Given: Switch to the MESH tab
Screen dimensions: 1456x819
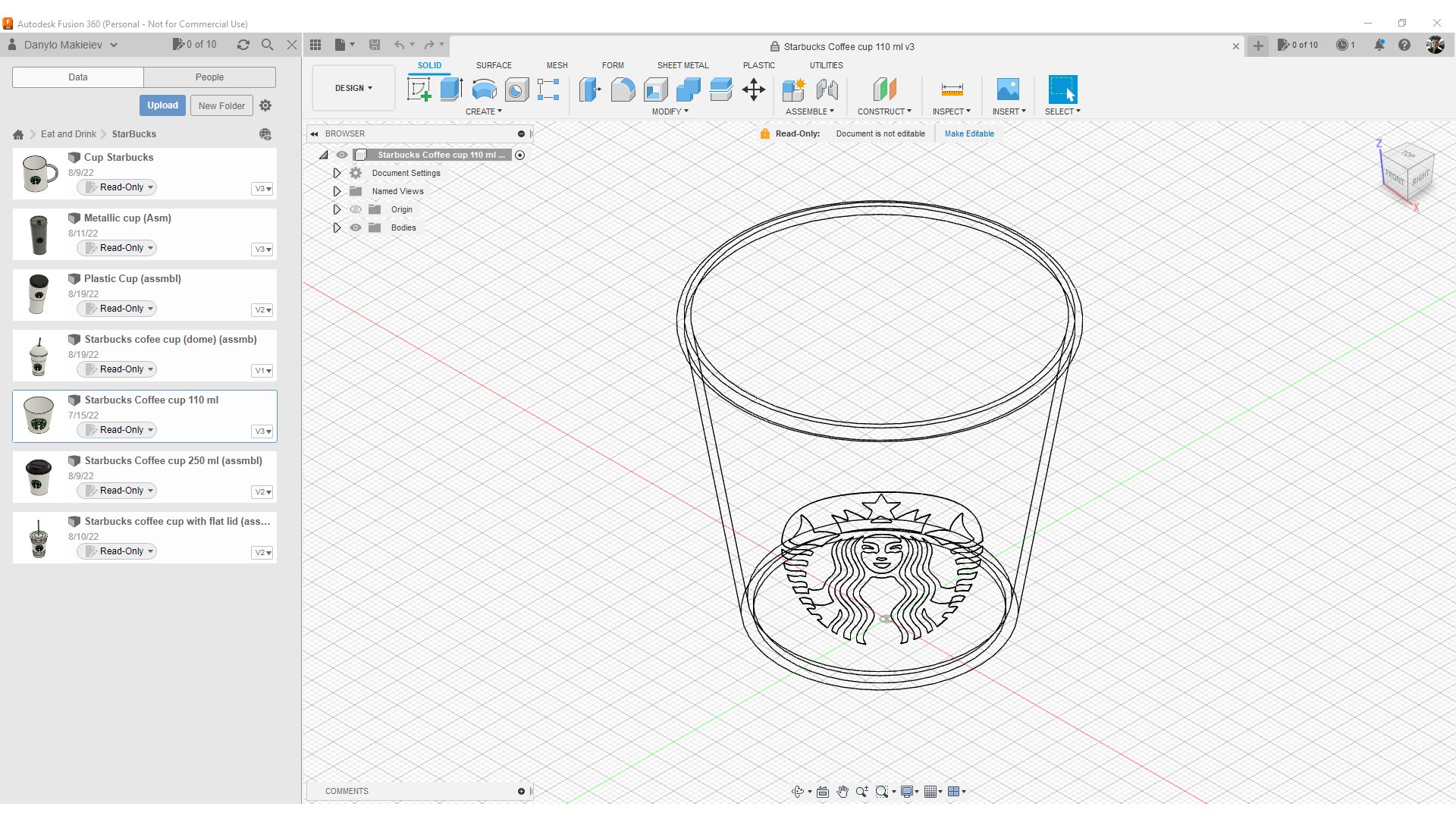Looking at the screenshot, I should click(x=557, y=65).
